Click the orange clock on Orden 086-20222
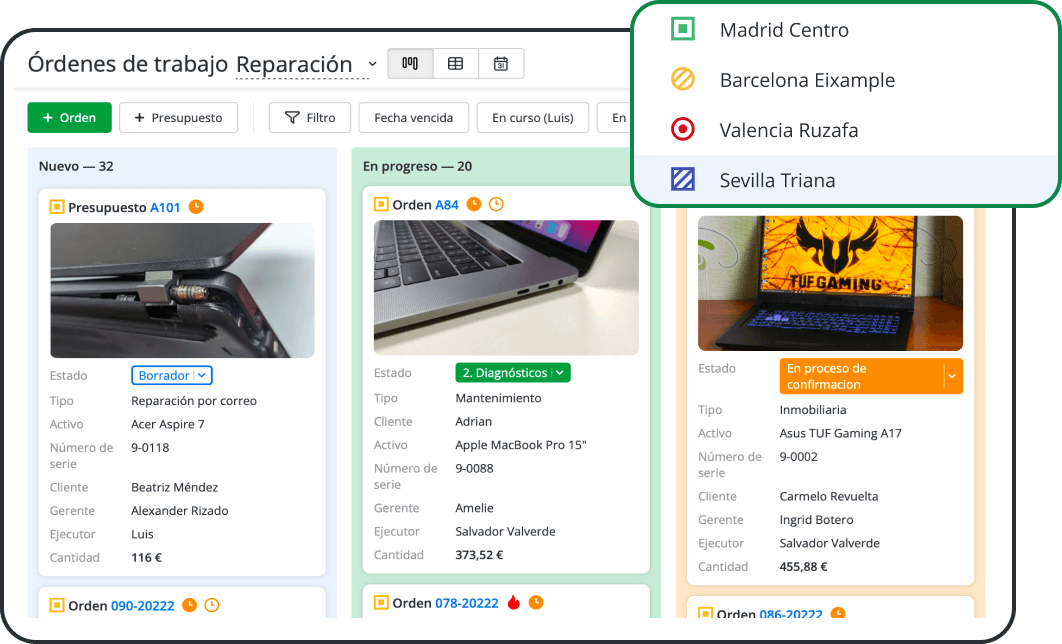 pyautogui.click(x=838, y=614)
